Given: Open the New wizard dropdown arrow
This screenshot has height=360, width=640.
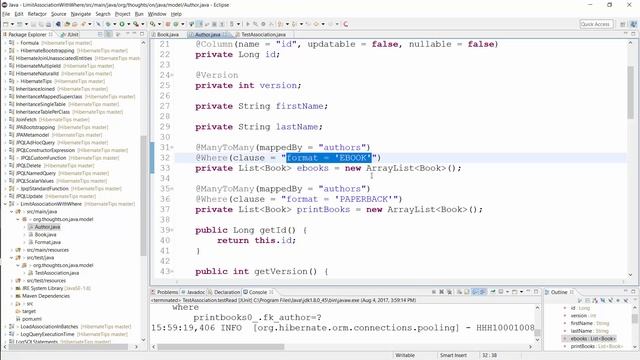Looking at the screenshot, I should click(x=12, y=24).
